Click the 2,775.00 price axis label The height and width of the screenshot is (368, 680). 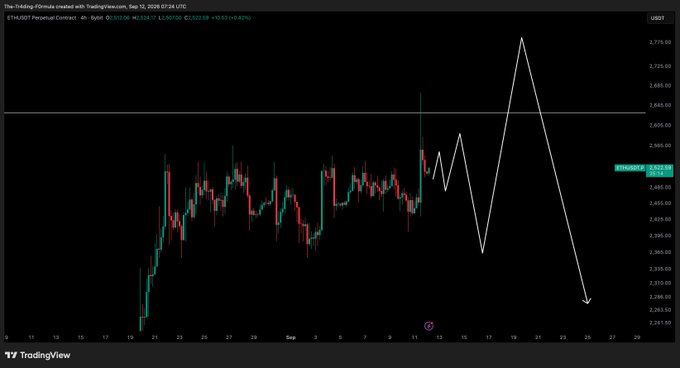pyautogui.click(x=660, y=42)
